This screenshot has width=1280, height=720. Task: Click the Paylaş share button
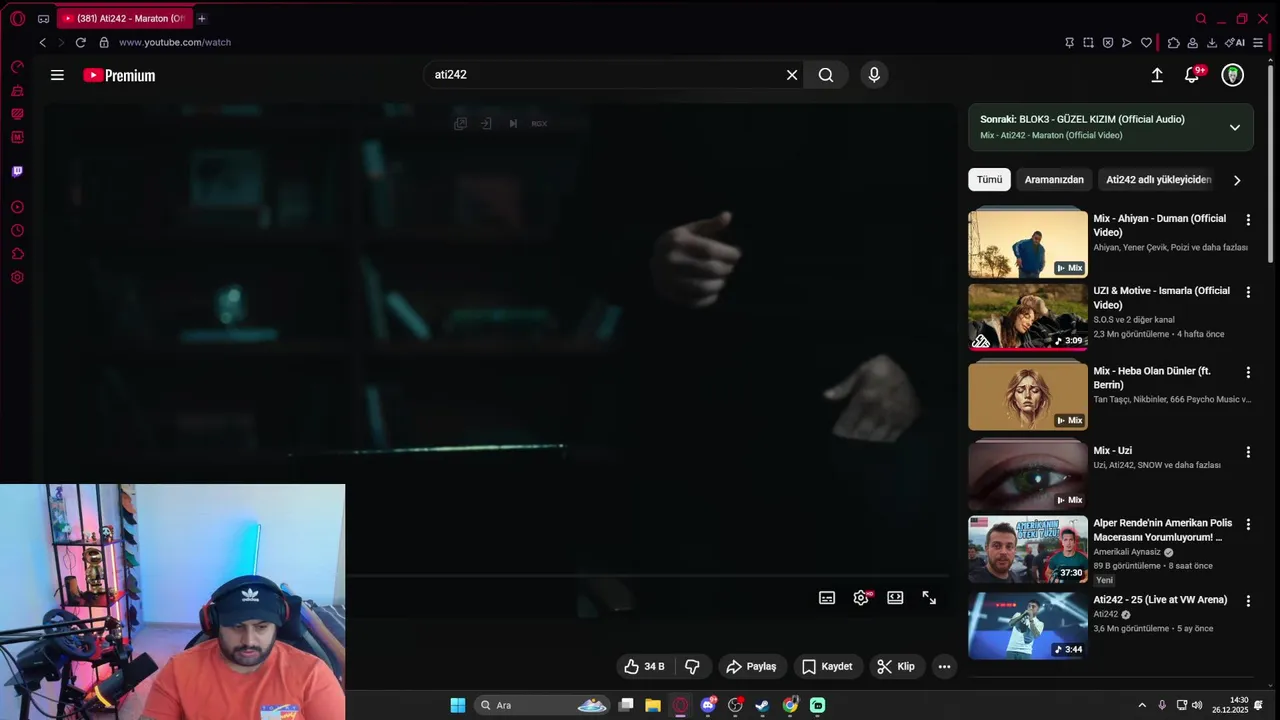pyautogui.click(x=751, y=667)
